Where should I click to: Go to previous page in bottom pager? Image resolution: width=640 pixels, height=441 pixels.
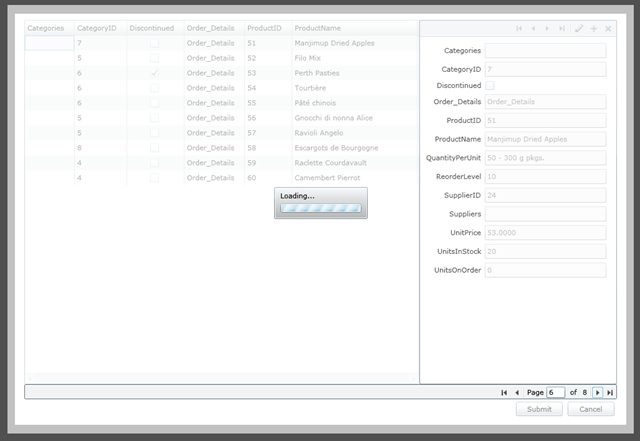[x=517, y=393]
